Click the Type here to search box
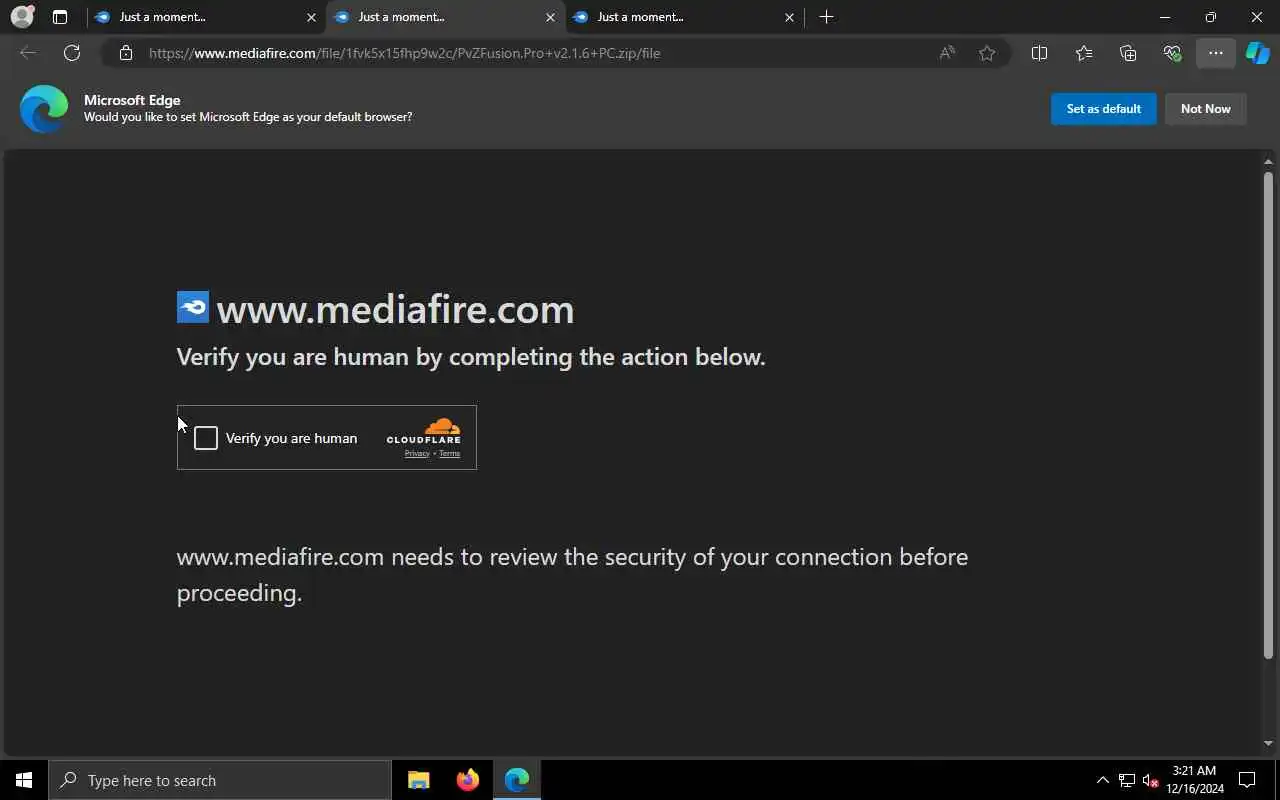Image resolution: width=1280 pixels, height=800 pixels. coord(220,780)
